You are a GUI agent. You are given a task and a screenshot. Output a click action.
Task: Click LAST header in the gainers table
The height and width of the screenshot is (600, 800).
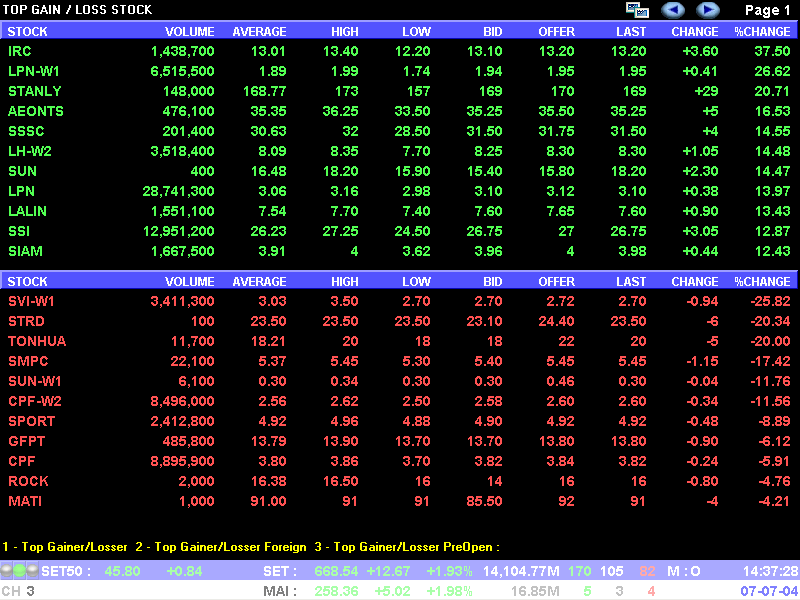click(631, 32)
